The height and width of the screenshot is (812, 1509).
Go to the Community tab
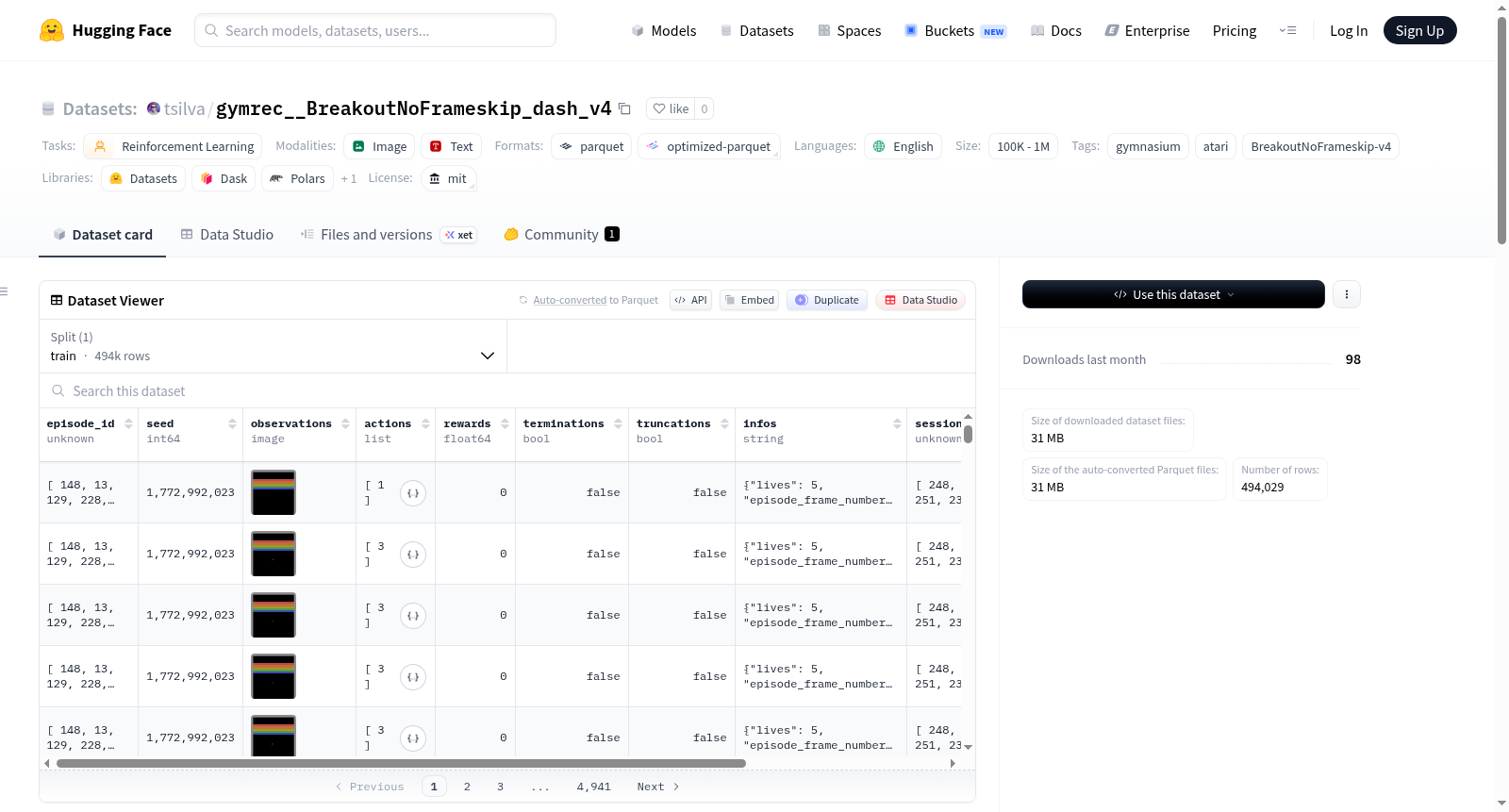point(561,235)
